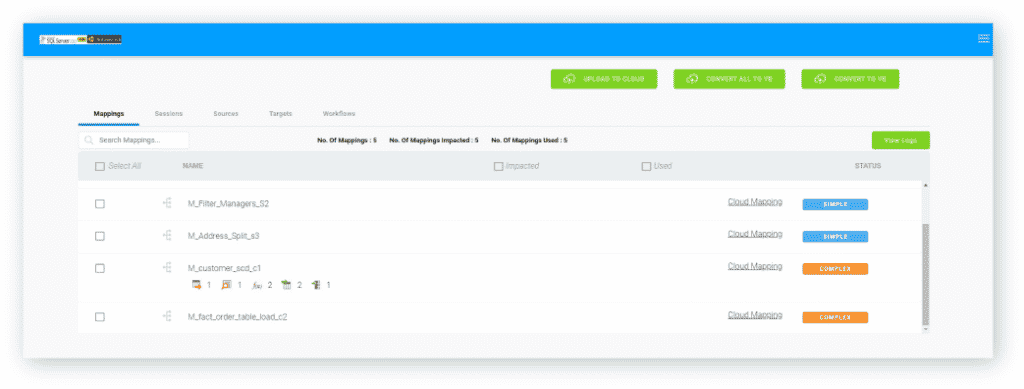Viewport: 1024px width, 389px height.
Task: Check the box for M_fact_order_table_load_c2
Action: (x=100, y=317)
